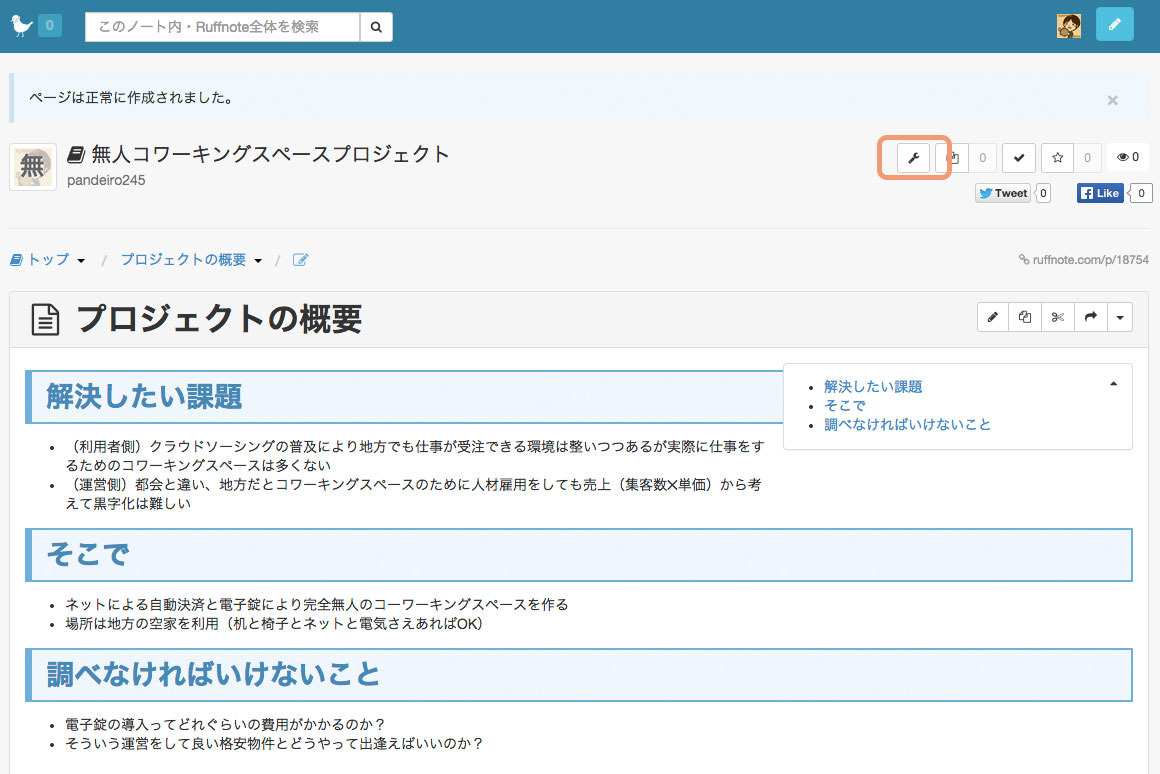Expand the プロジェクトの概要 breadcrumb dropdown
The image size is (1160, 774).
[258, 261]
